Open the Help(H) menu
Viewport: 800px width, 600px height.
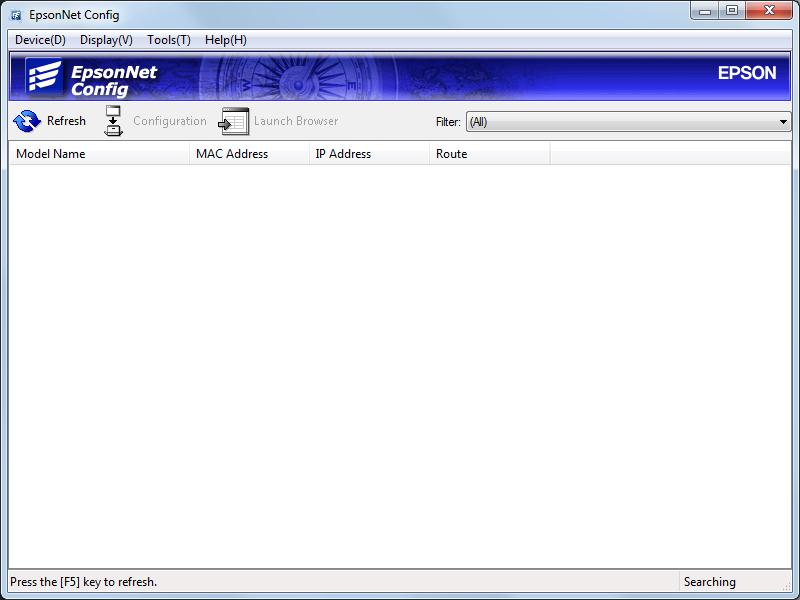(226, 40)
